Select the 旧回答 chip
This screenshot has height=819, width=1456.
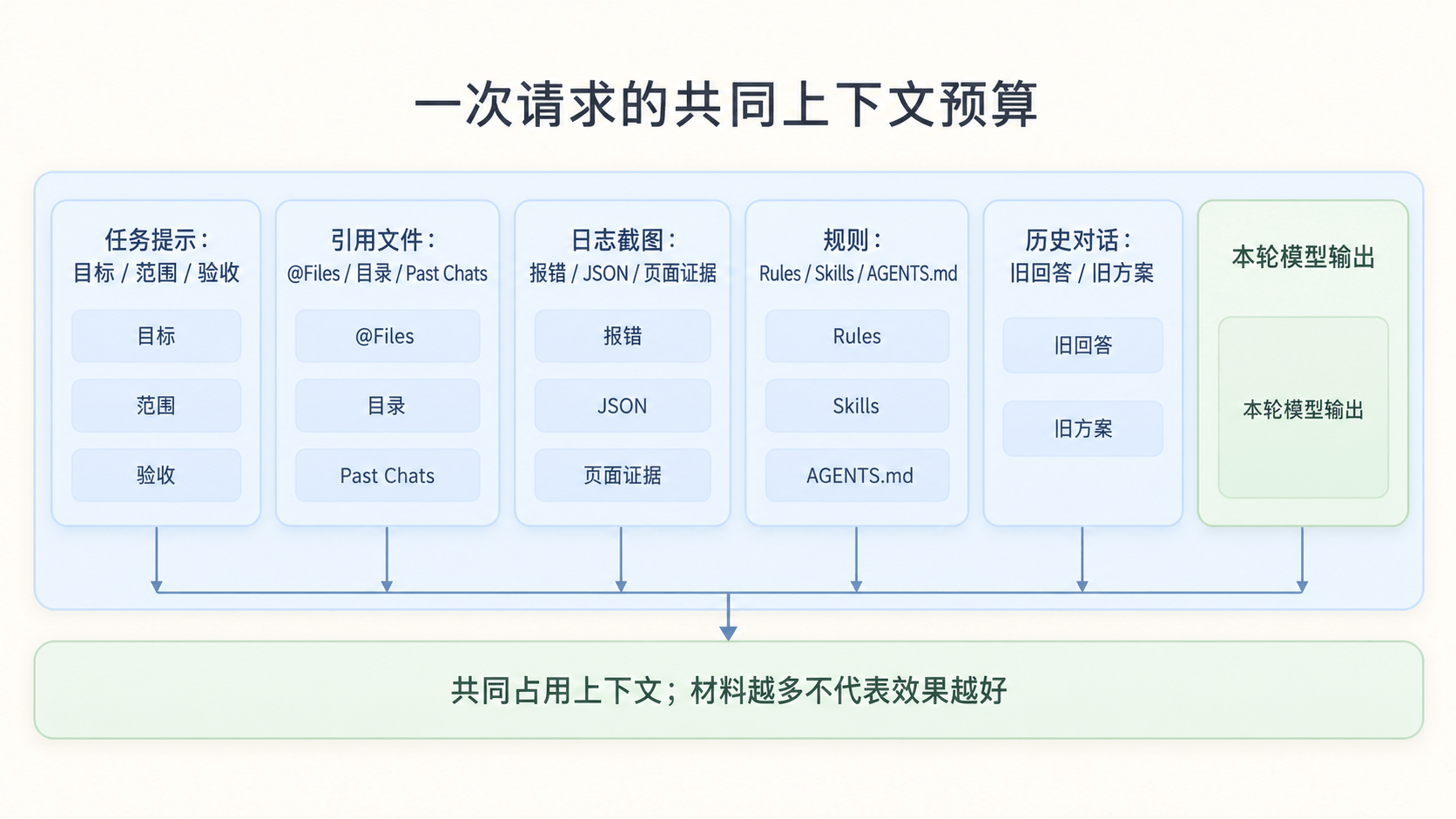click(1082, 346)
